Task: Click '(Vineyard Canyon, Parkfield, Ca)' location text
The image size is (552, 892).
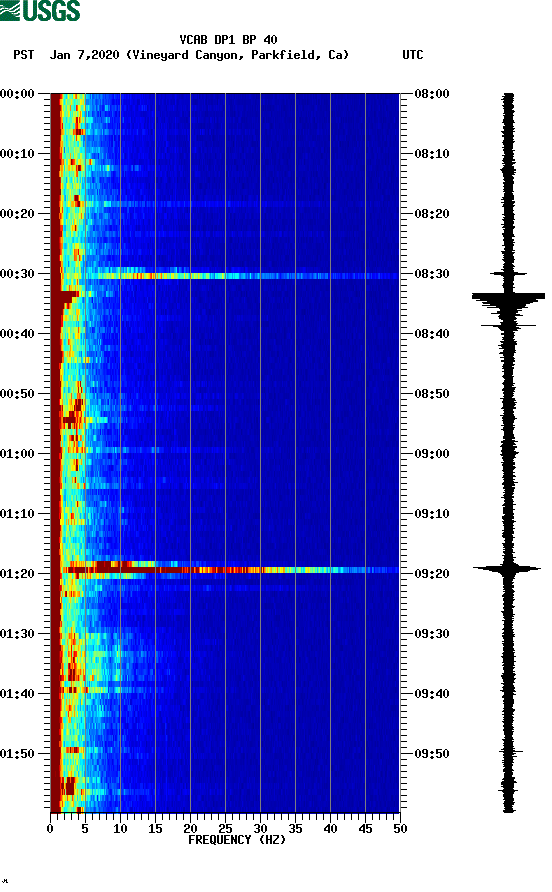Action: point(237,55)
